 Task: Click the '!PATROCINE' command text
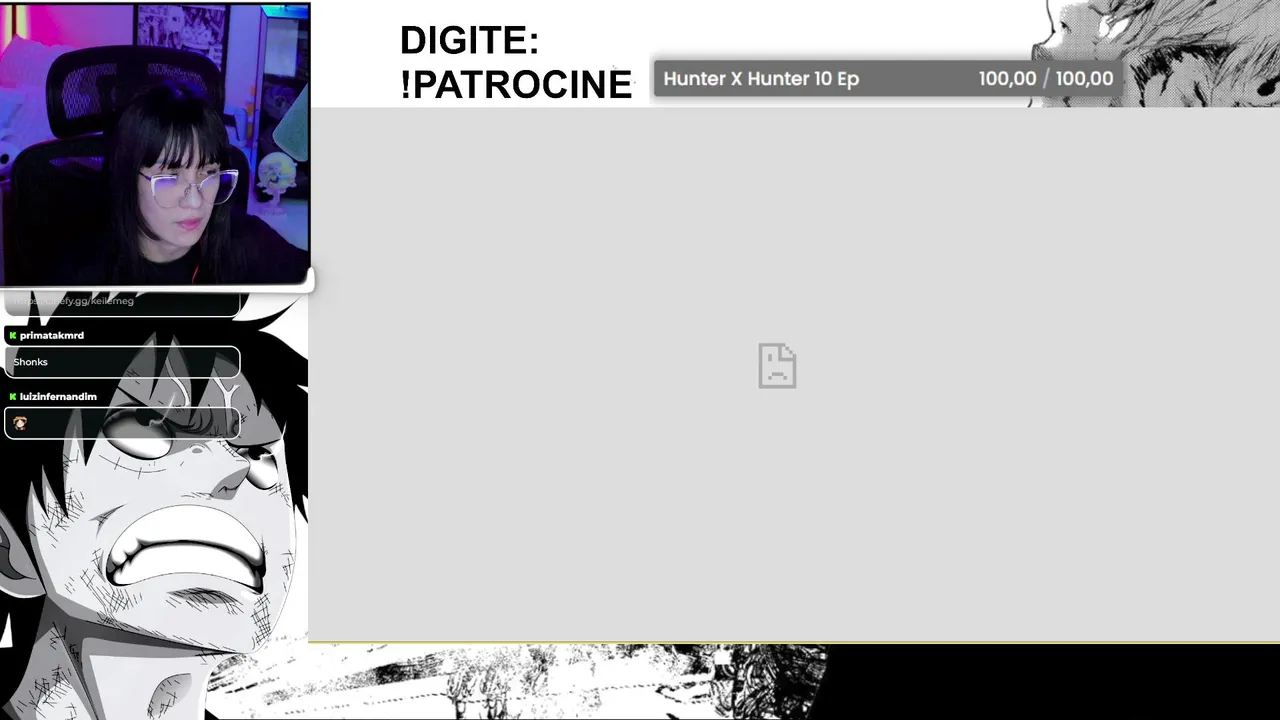point(516,85)
